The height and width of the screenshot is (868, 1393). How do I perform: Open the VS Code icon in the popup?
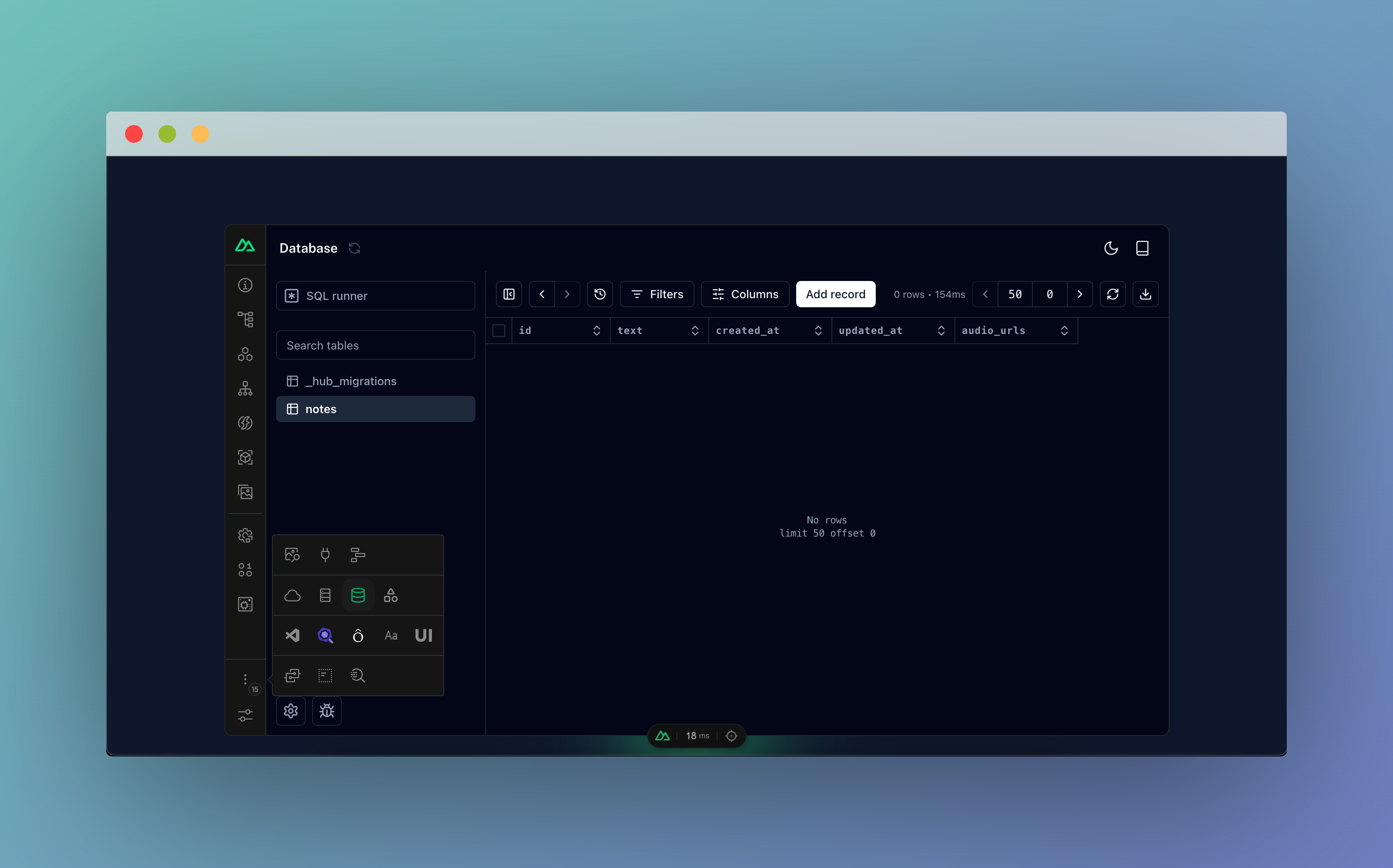pos(293,635)
